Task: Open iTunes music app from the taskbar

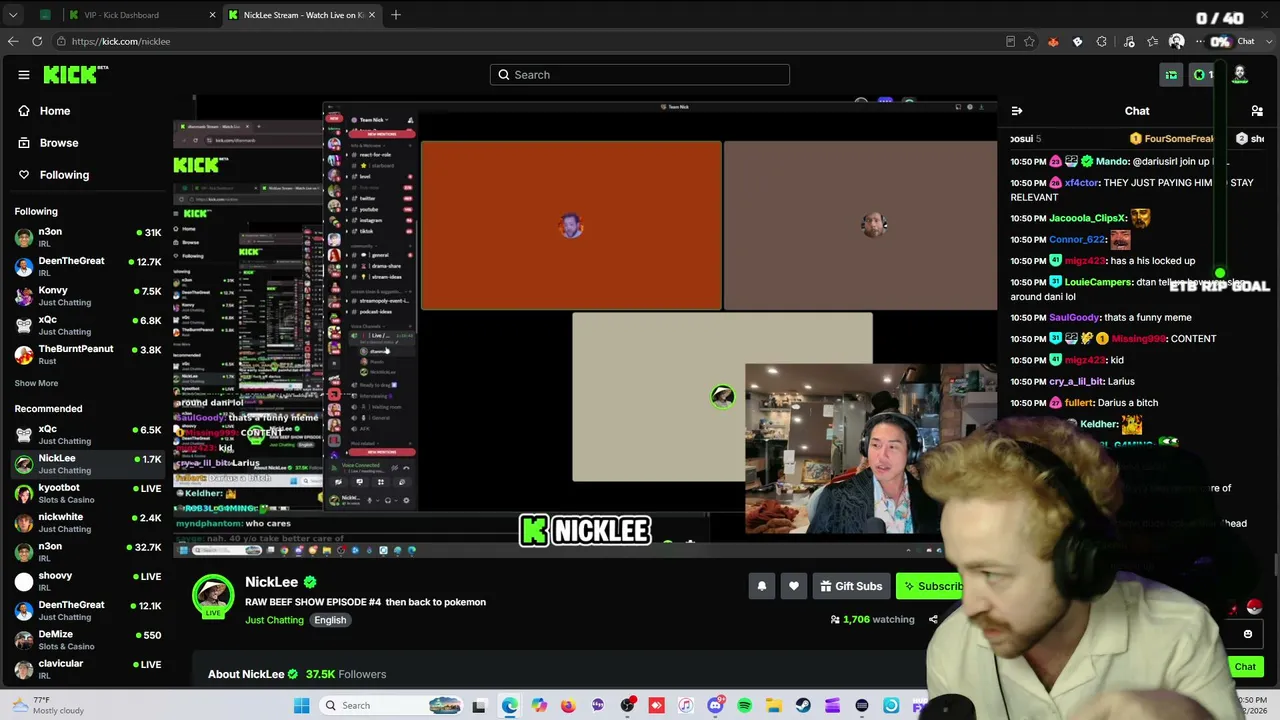Action: (686, 706)
